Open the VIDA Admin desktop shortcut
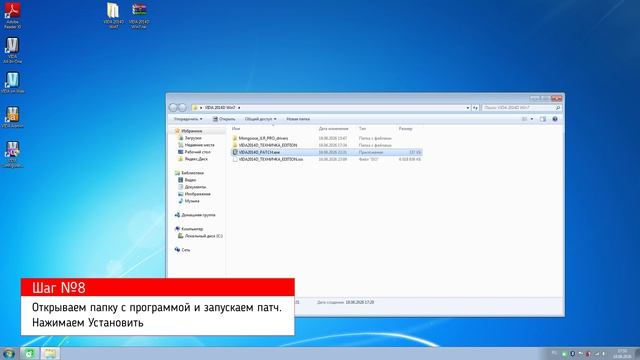The image size is (640, 360). pyautogui.click(x=13, y=117)
